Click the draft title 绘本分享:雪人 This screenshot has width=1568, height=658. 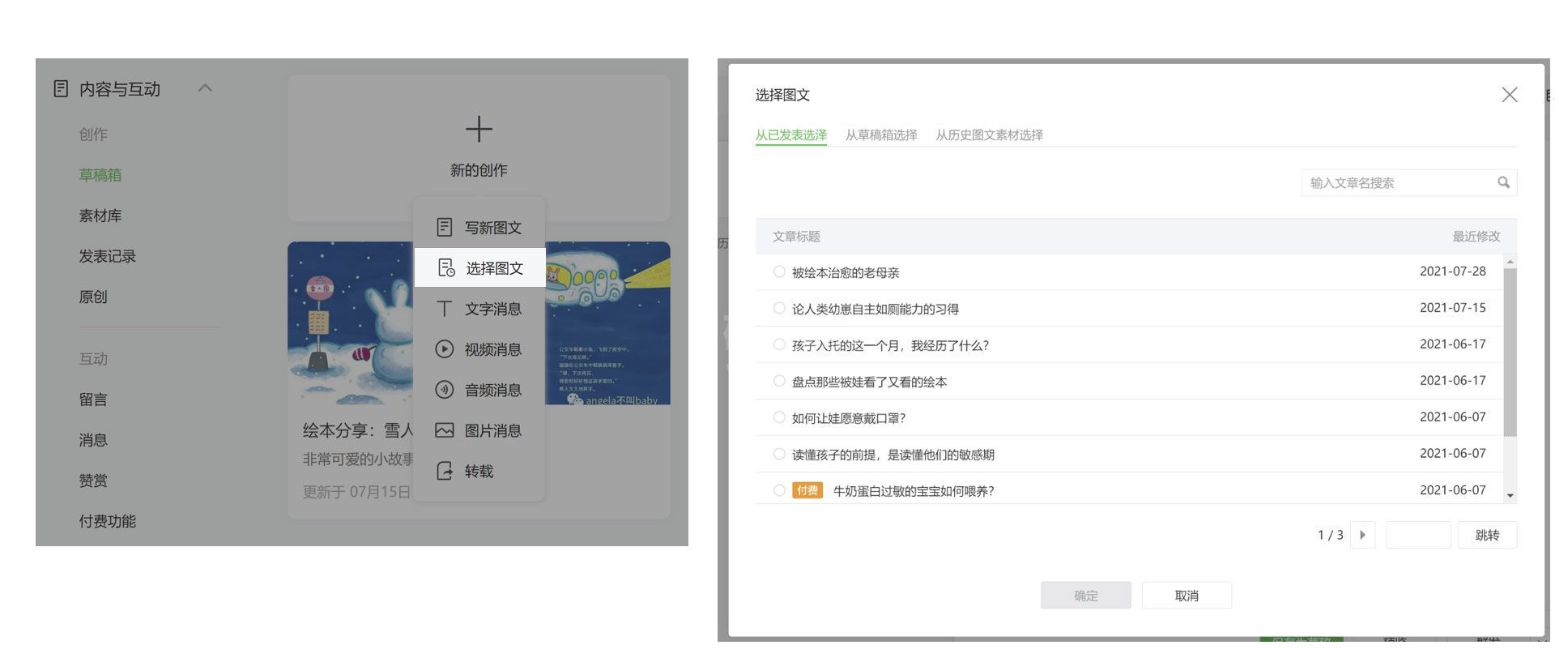point(358,430)
